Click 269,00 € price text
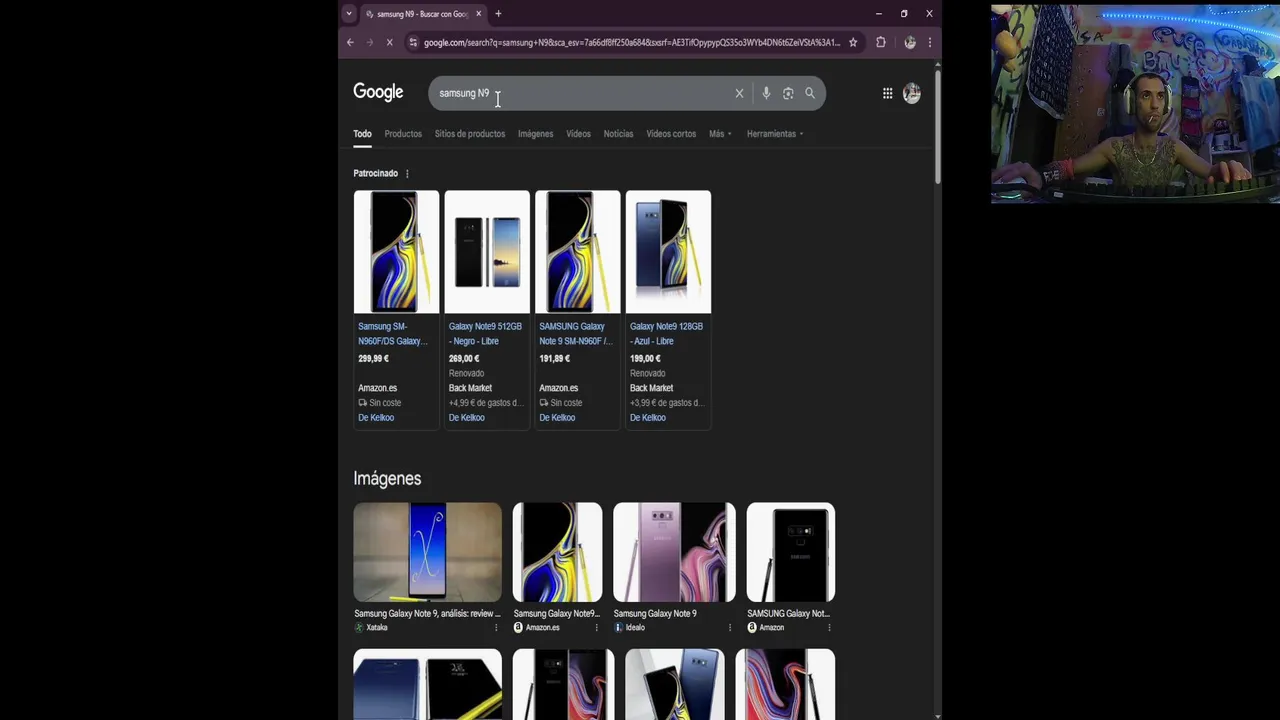Viewport: 1280px width, 720px height. point(464,358)
